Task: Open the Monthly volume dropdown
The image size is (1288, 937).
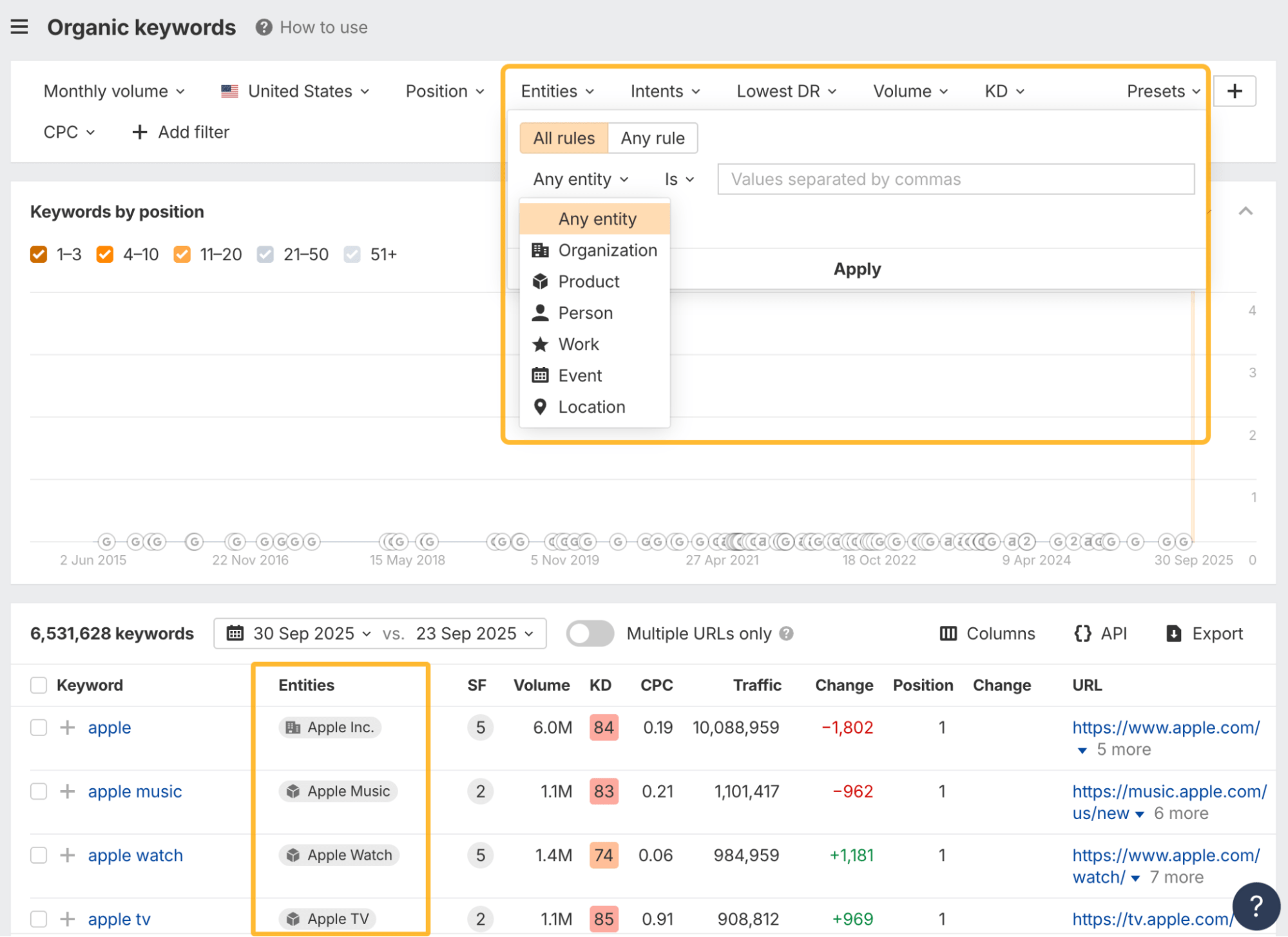Action: (x=114, y=91)
